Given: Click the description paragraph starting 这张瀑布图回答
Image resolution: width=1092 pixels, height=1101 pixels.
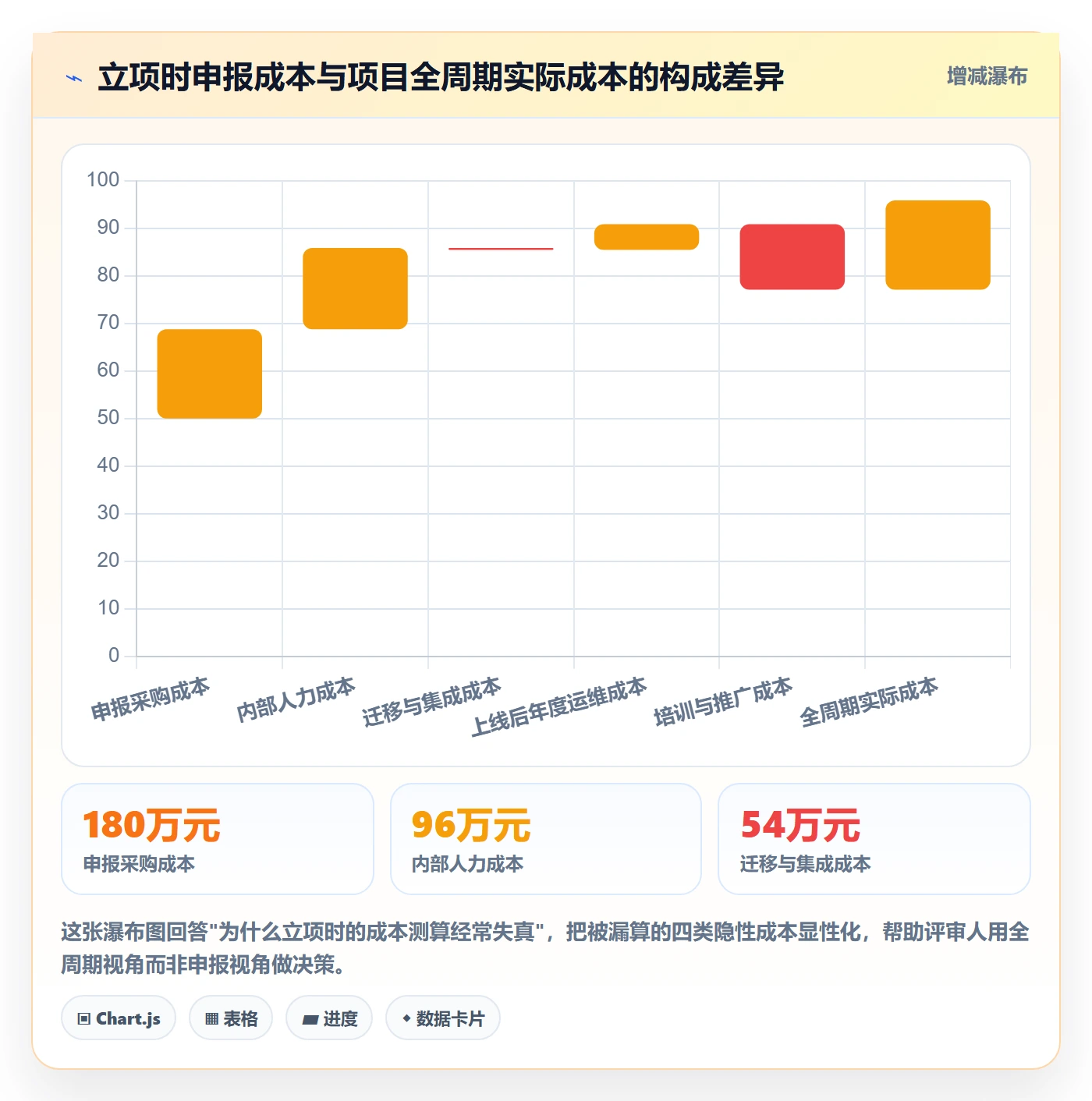Looking at the screenshot, I should 545,948.
